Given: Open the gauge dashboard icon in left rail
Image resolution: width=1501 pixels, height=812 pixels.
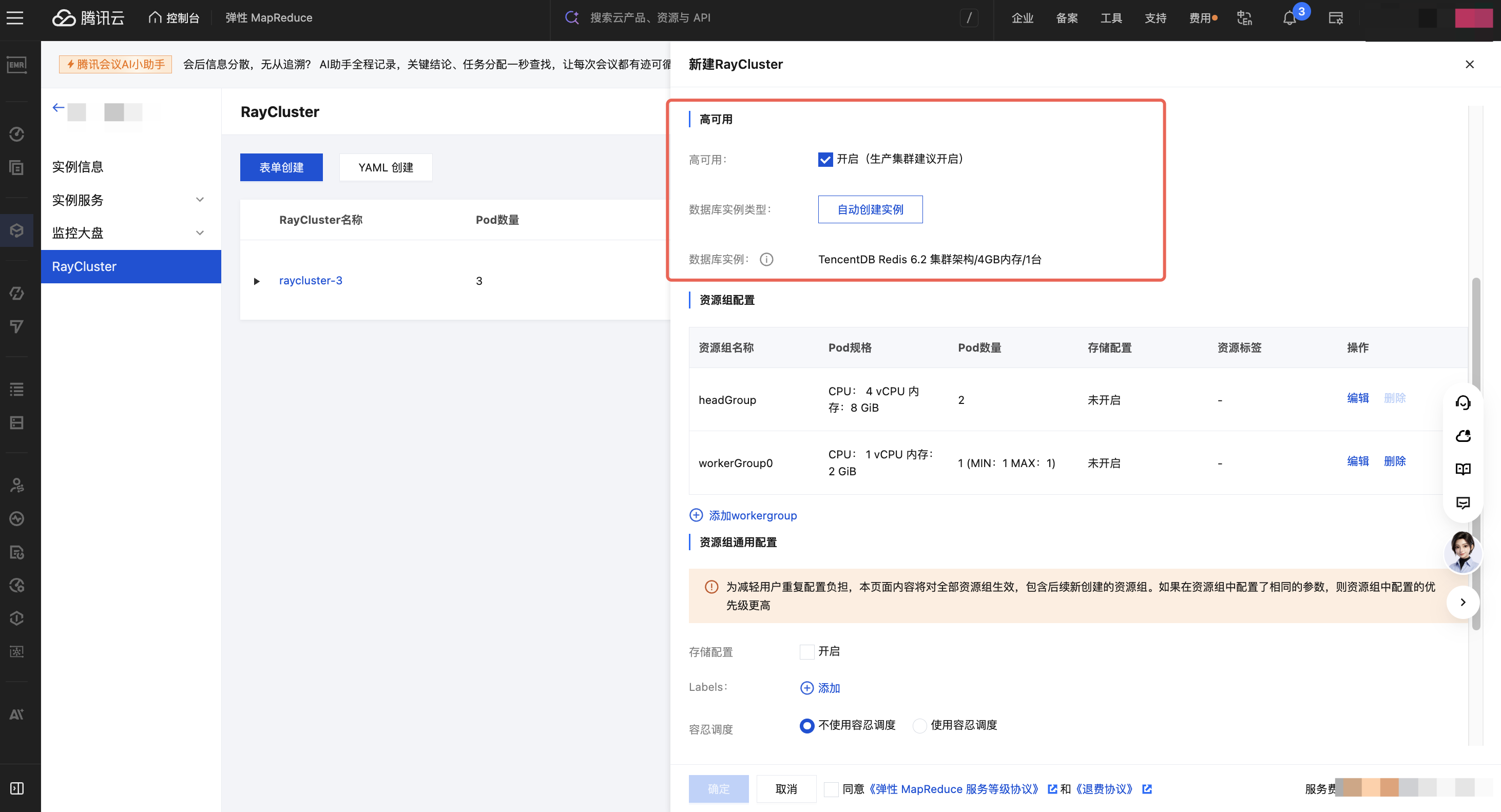Looking at the screenshot, I should pos(16,134).
